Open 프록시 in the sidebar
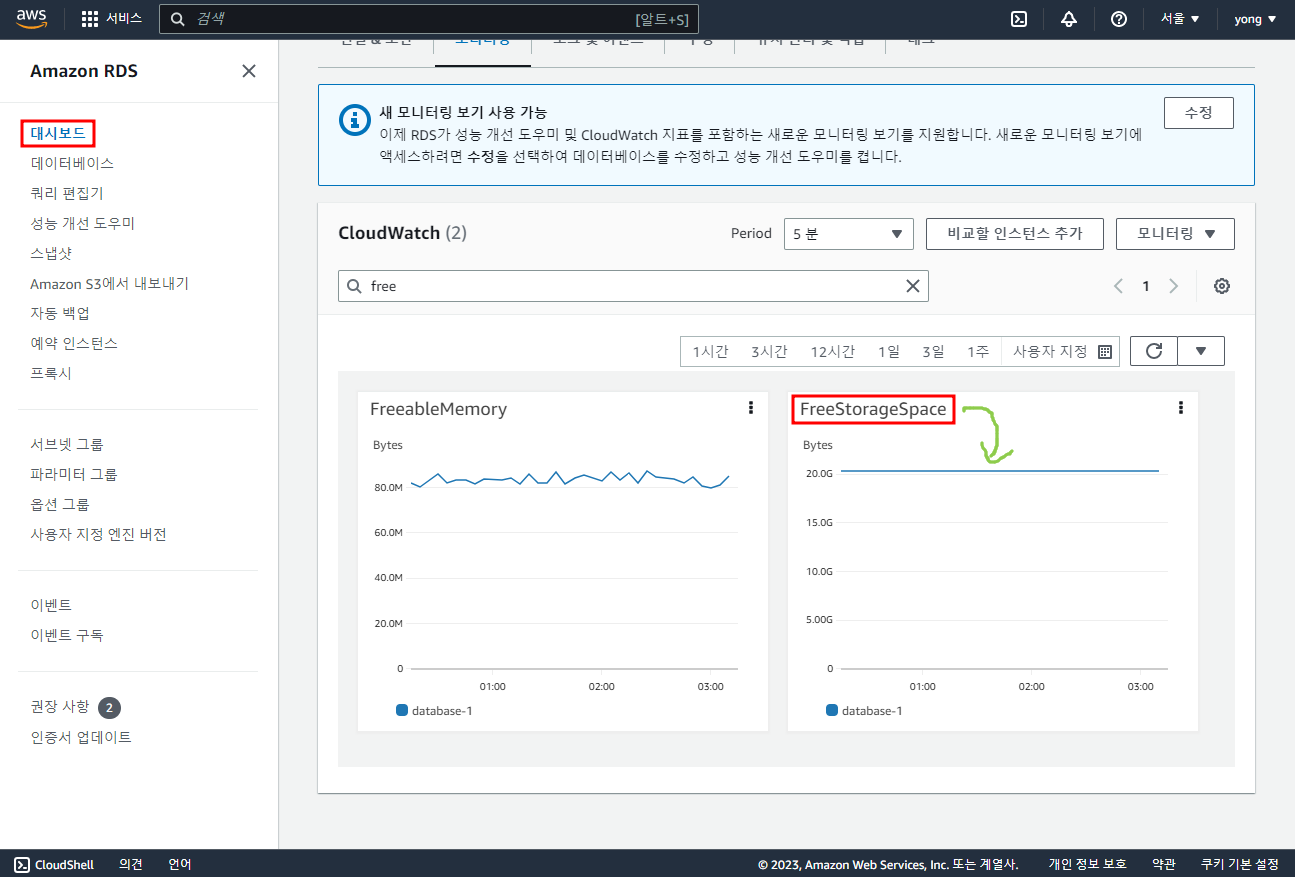Image resolution: width=1295 pixels, height=877 pixels. 51,373
